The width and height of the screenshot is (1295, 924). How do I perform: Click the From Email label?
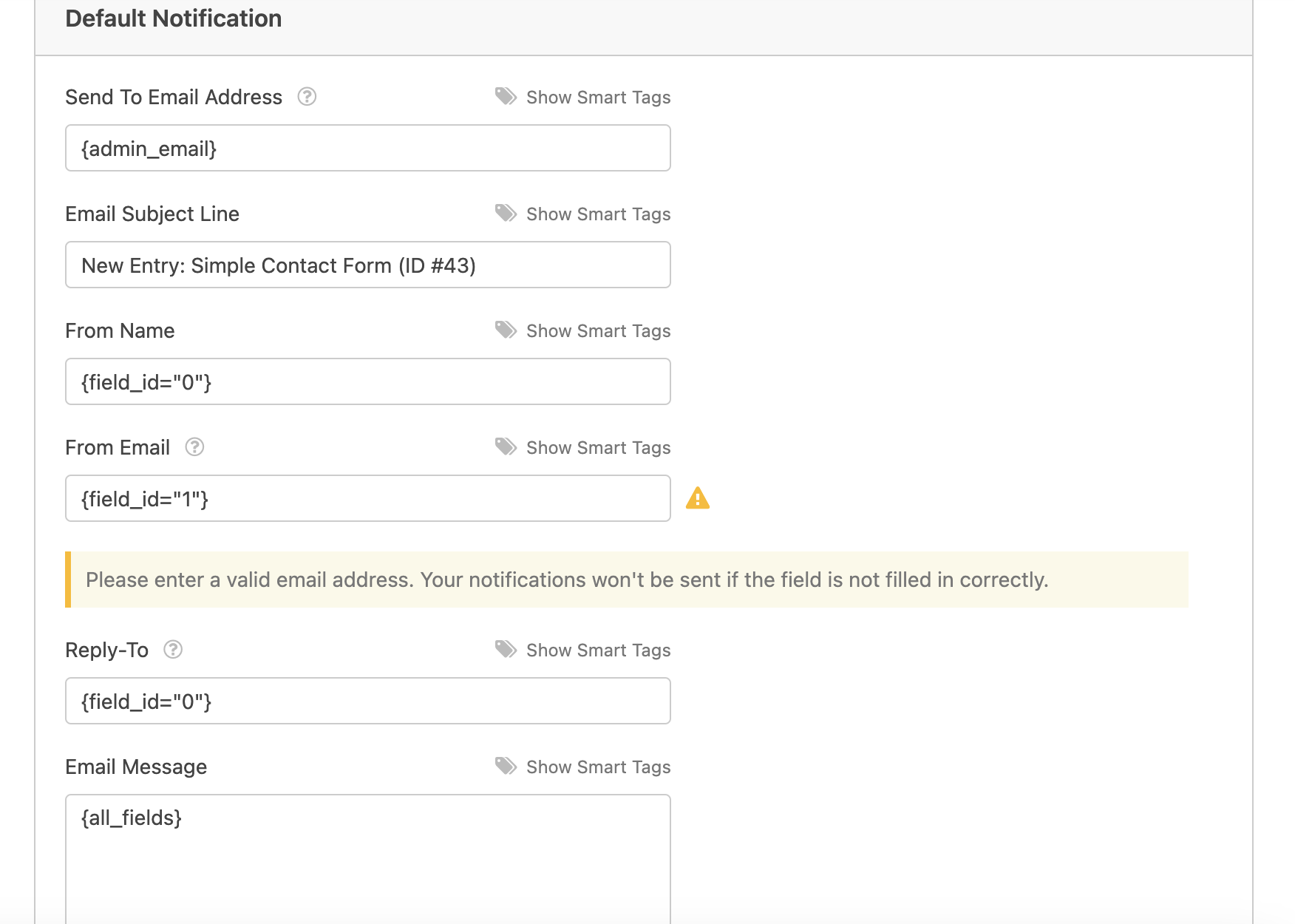118,447
